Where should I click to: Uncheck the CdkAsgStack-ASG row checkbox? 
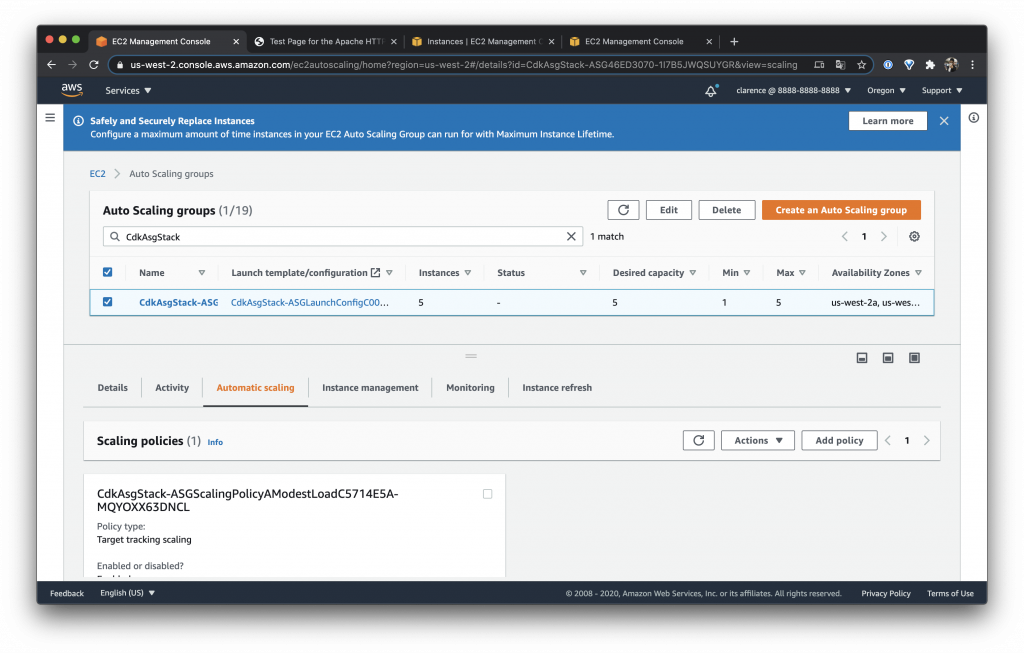tap(108, 302)
